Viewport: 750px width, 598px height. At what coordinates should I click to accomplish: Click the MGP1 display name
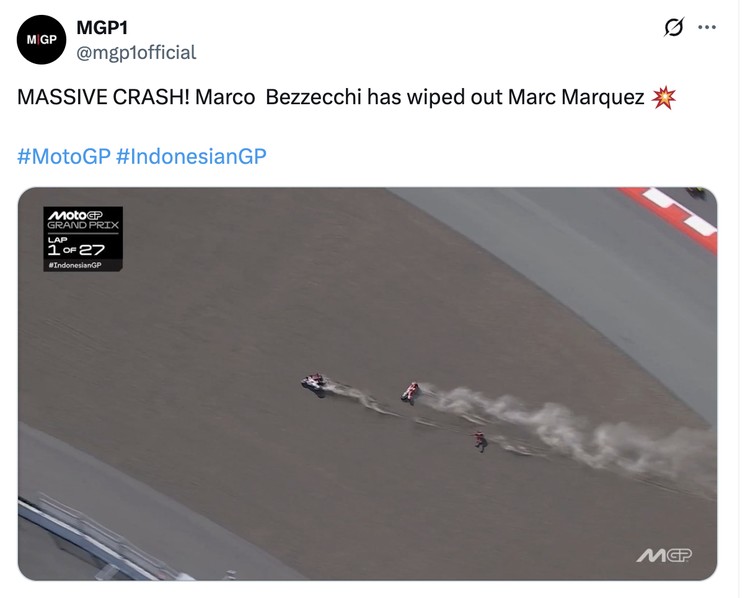tap(102, 28)
